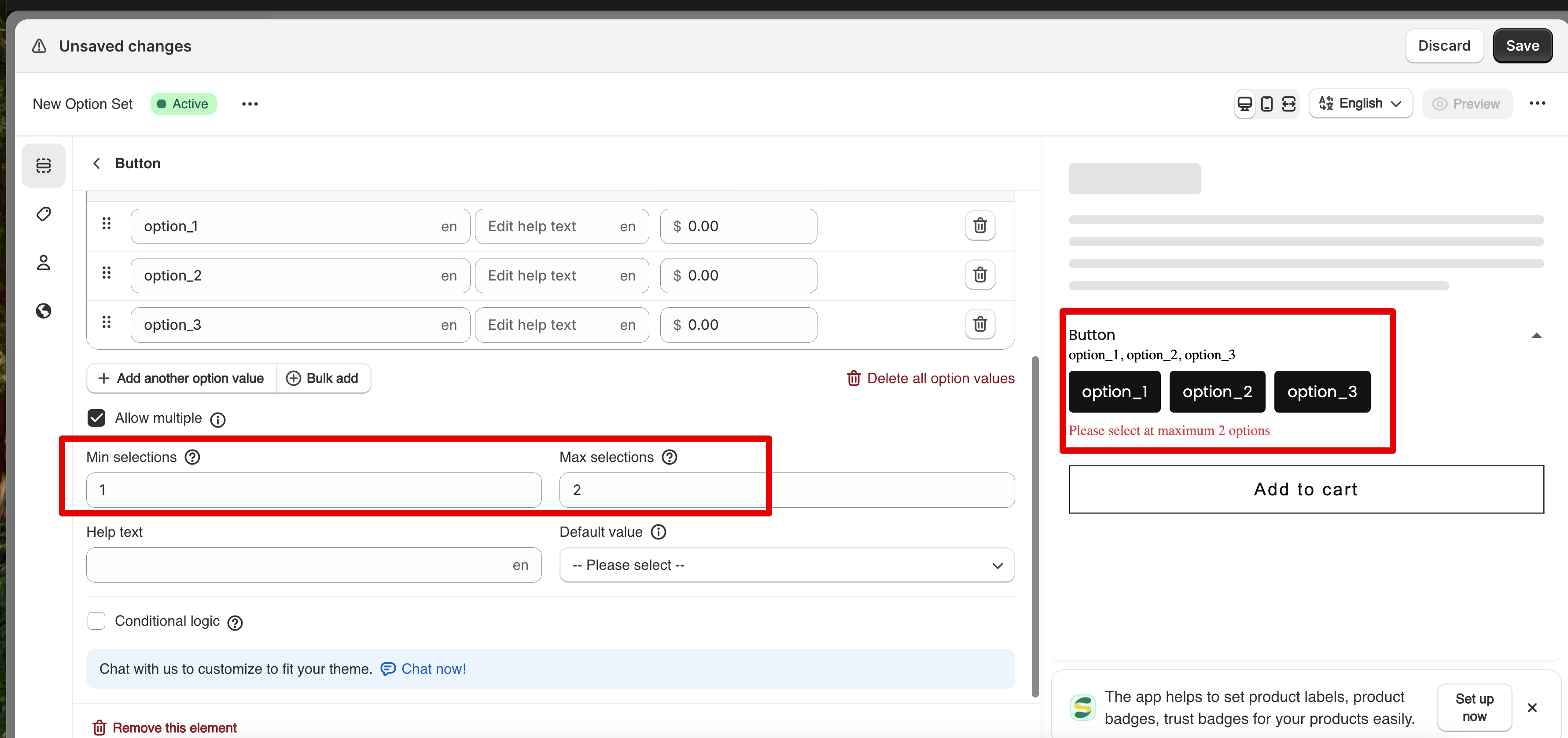The width and height of the screenshot is (1568, 738).
Task: Click the Chat now! link
Action: tap(433, 668)
